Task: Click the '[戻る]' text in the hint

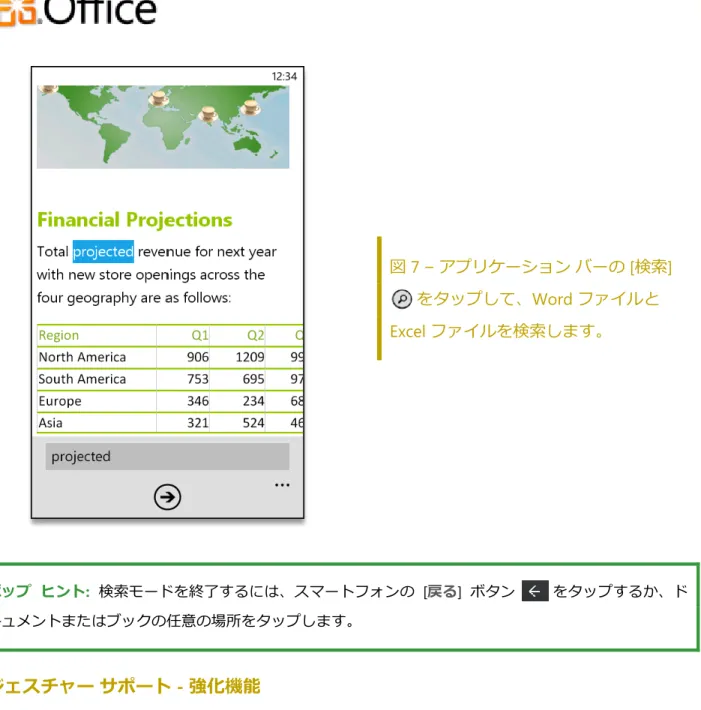Action: [442, 591]
